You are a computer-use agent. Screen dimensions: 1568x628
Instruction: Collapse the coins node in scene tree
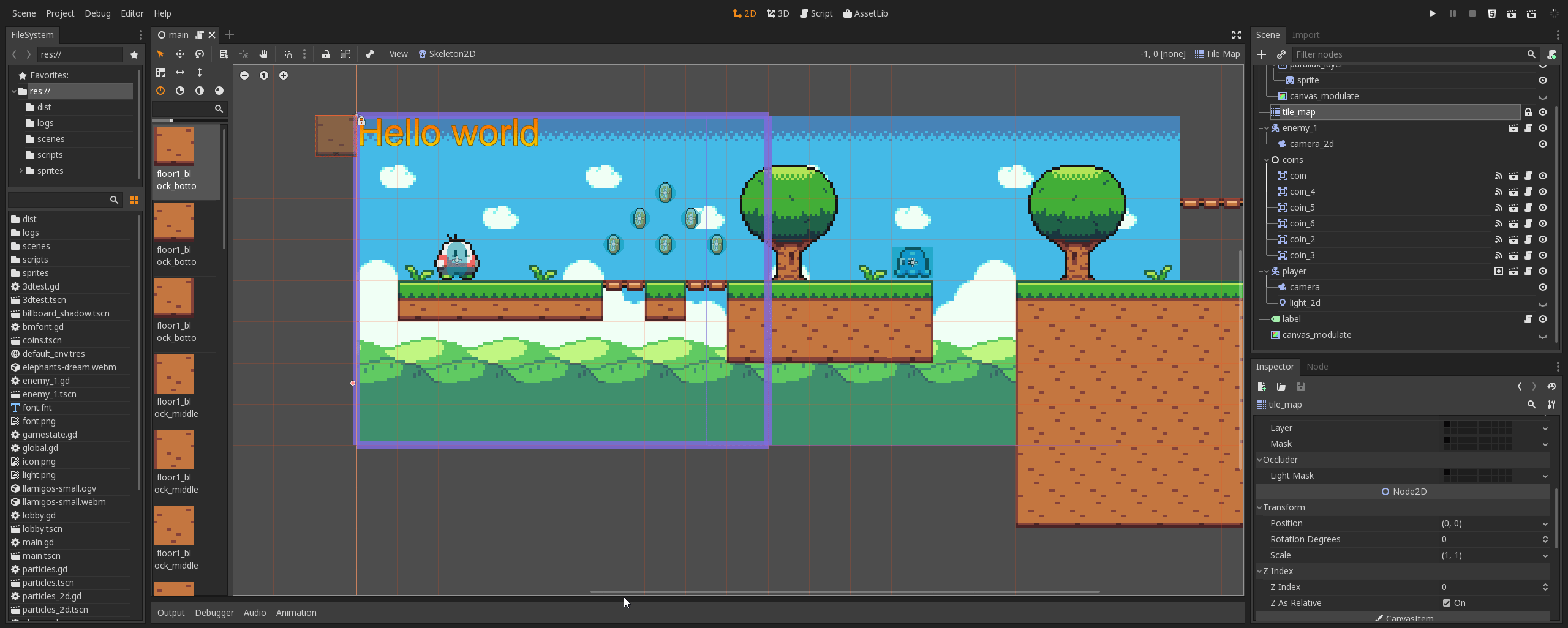tap(1267, 160)
